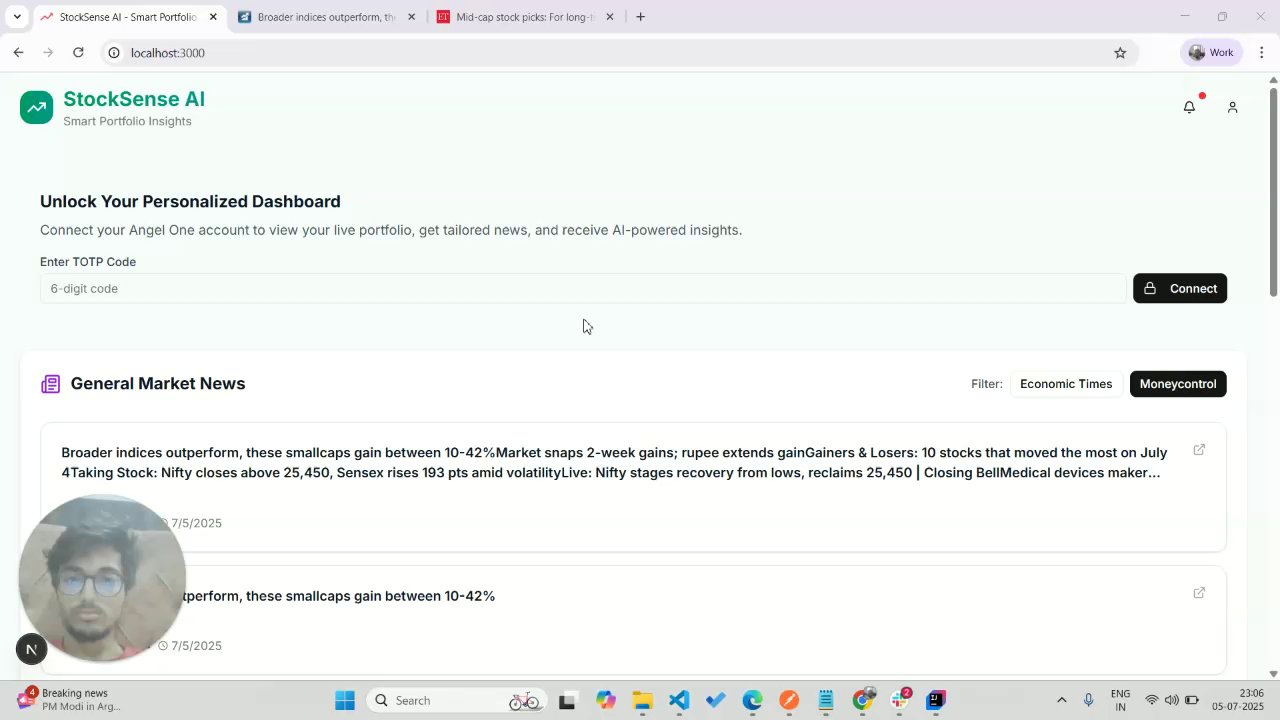Open the Next.js dev tools indicator
The height and width of the screenshot is (720, 1280).
(x=31, y=649)
